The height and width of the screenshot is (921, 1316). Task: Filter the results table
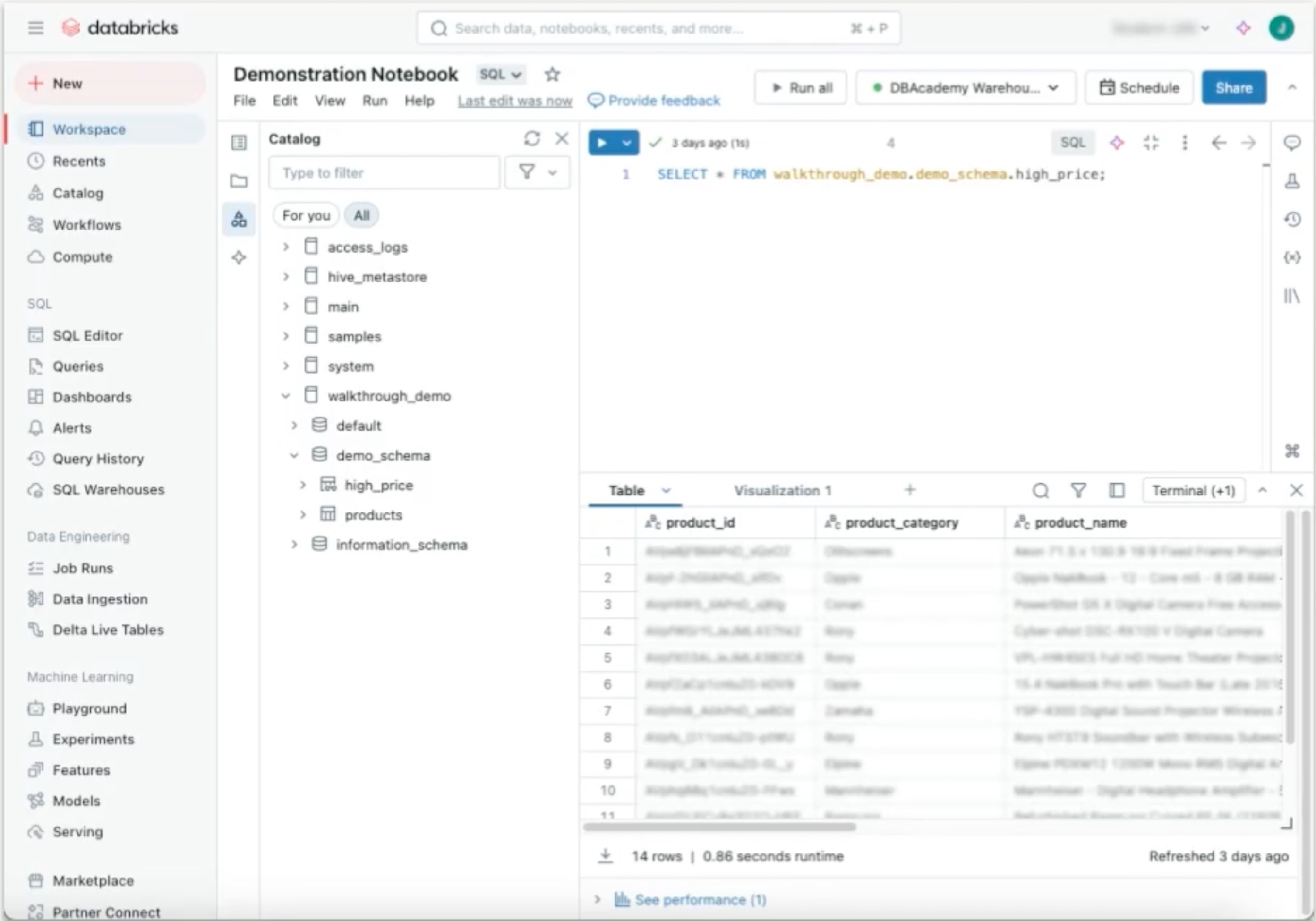pyautogui.click(x=1079, y=491)
